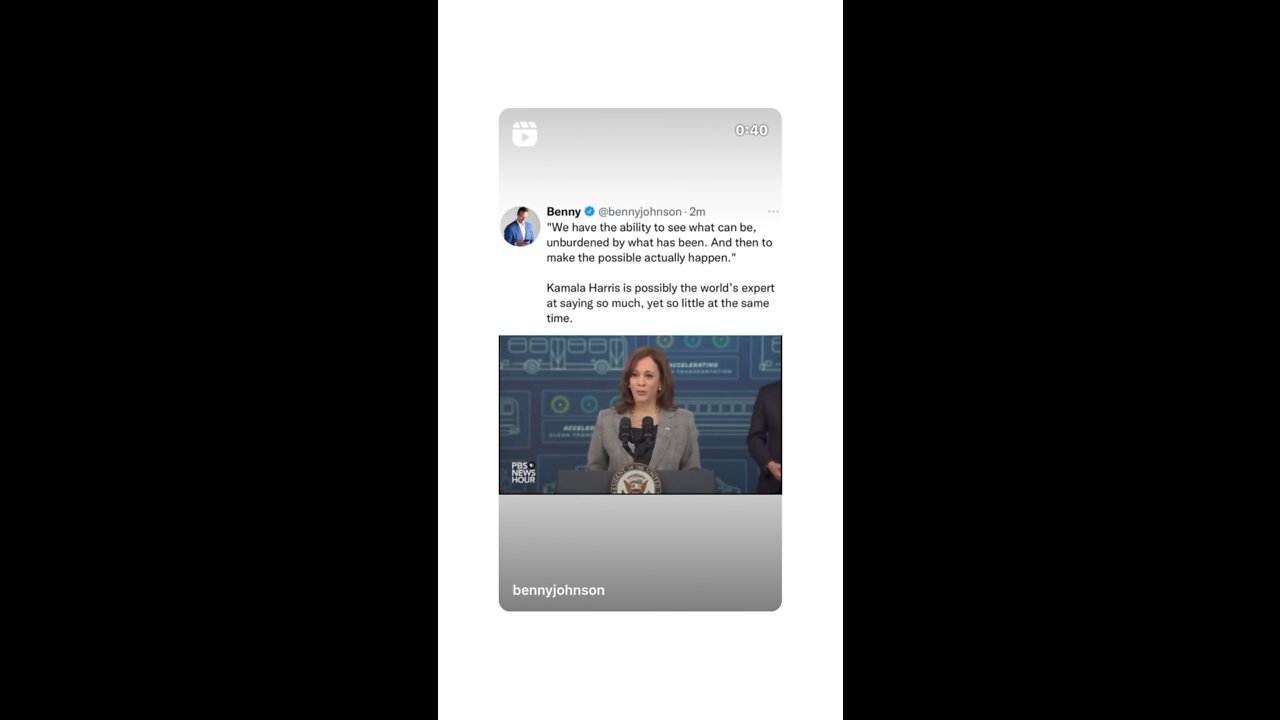Image resolution: width=1280 pixels, height=720 pixels.
Task: Click the blue verified badge beside Benny
Action: click(590, 212)
